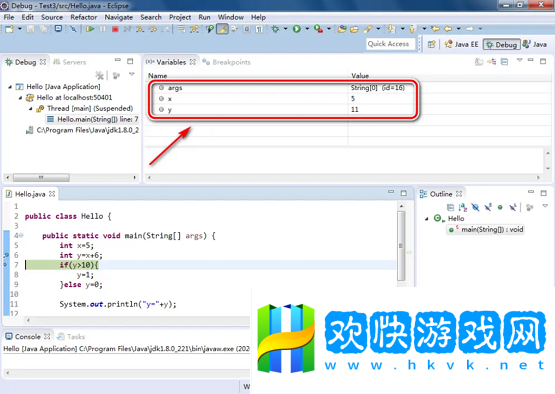Click the Step Over icon

click(153, 29)
